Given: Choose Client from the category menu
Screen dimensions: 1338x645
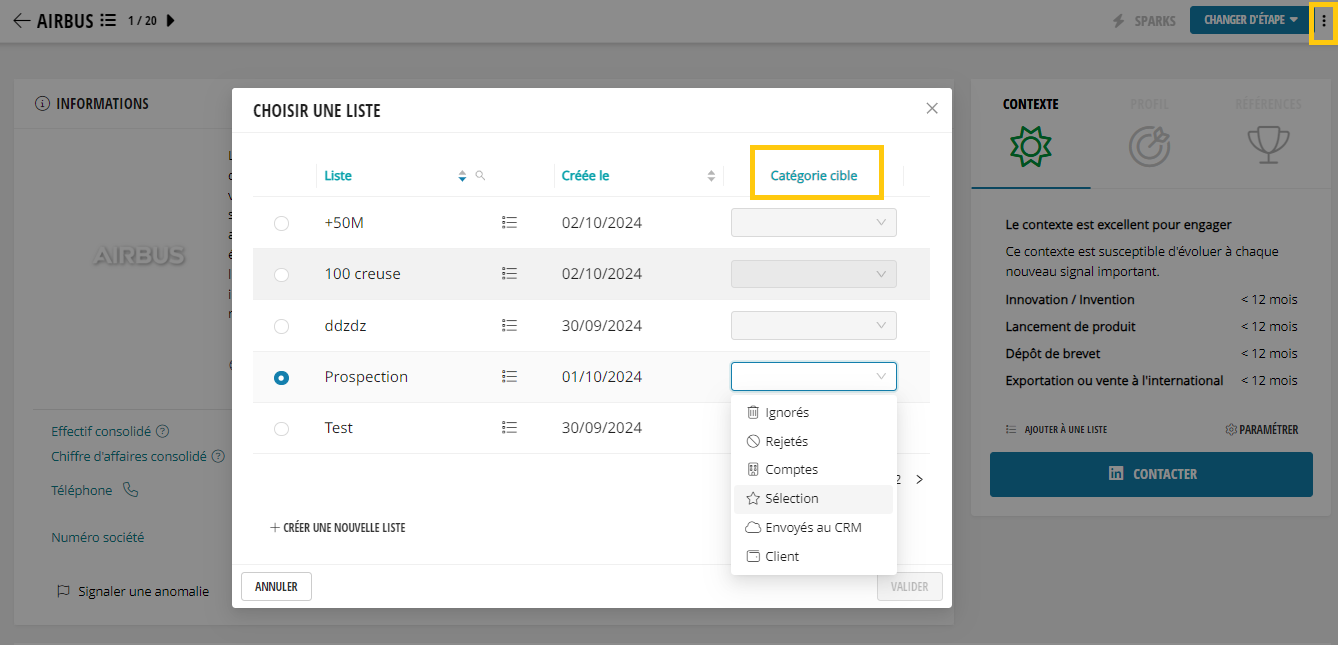Looking at the screenshot, I should click(813, 556).
